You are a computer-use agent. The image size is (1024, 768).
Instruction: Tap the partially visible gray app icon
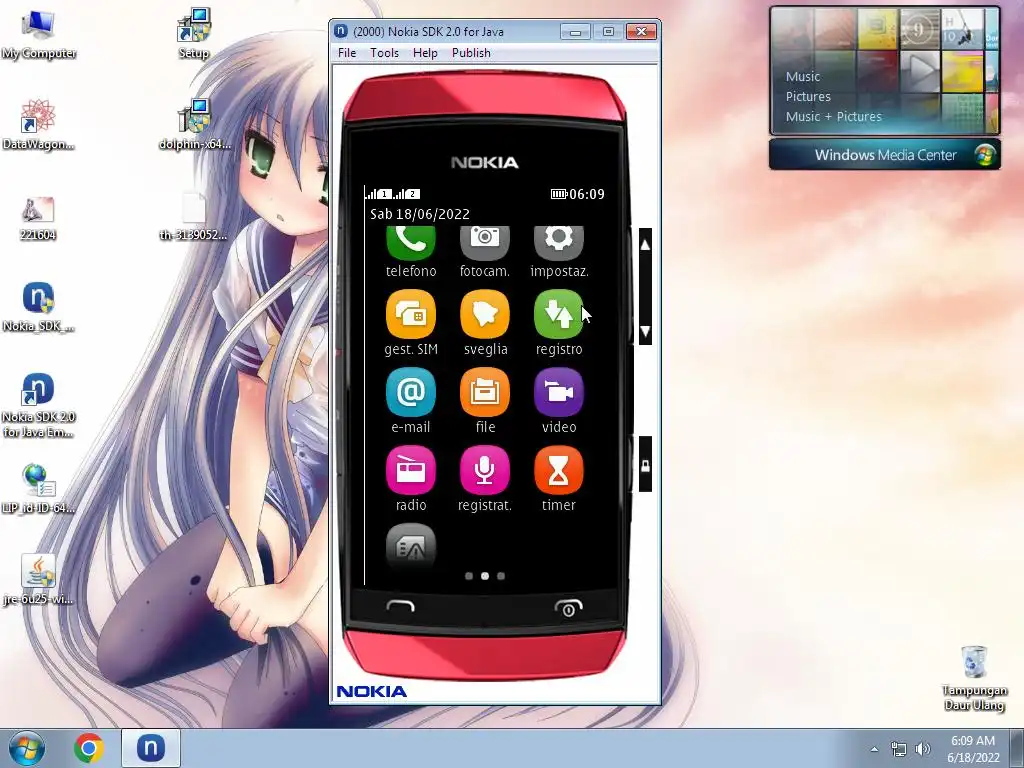411,547
